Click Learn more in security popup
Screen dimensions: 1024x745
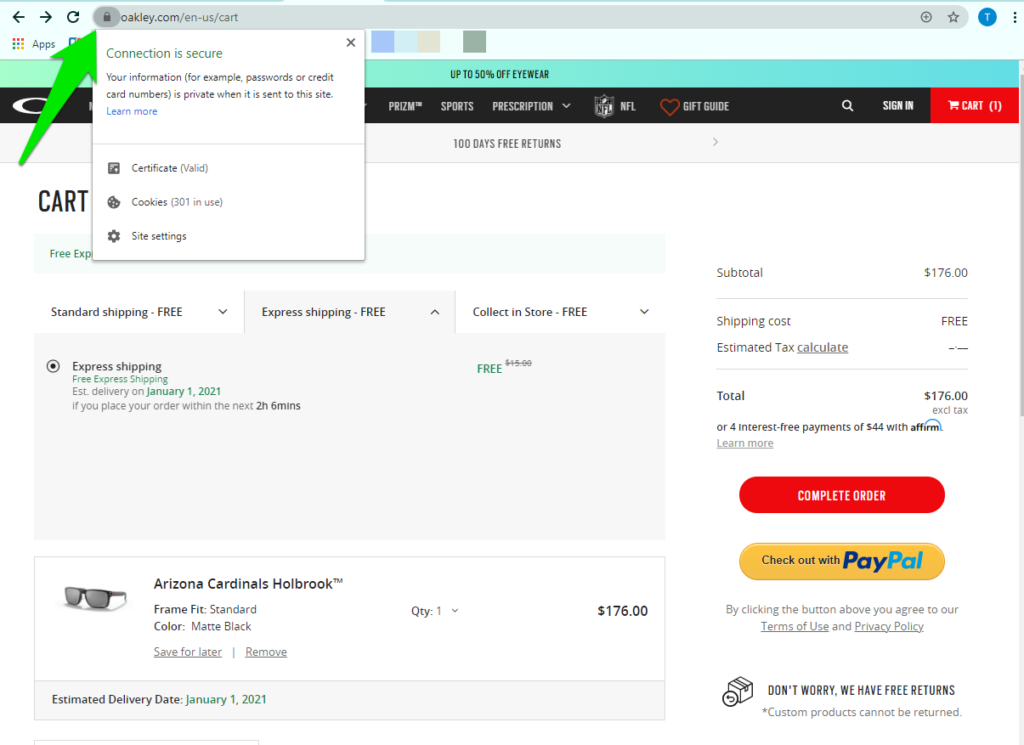pos(132,111)
